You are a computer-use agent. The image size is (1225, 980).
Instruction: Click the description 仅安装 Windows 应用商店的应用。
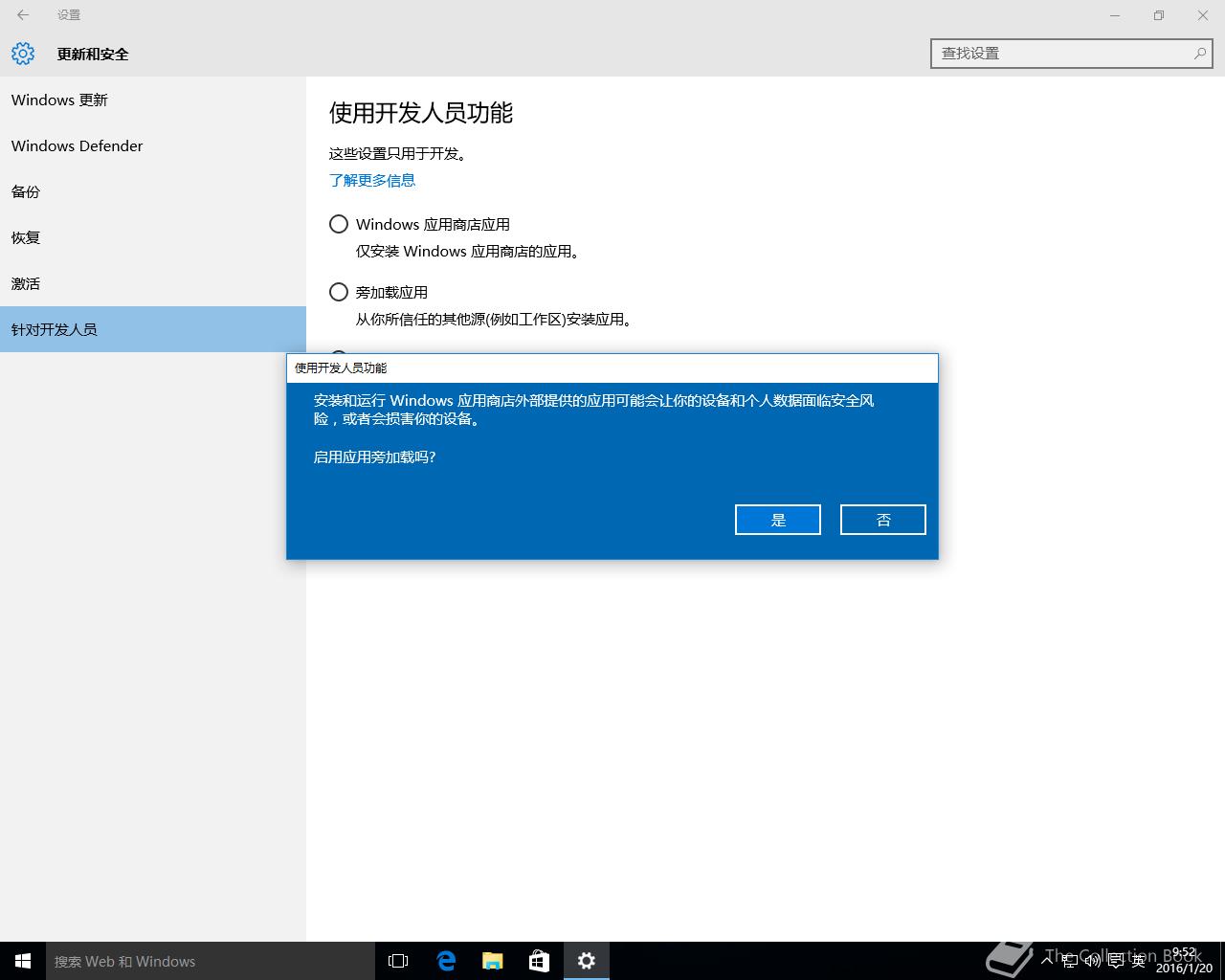pos(468,252)
